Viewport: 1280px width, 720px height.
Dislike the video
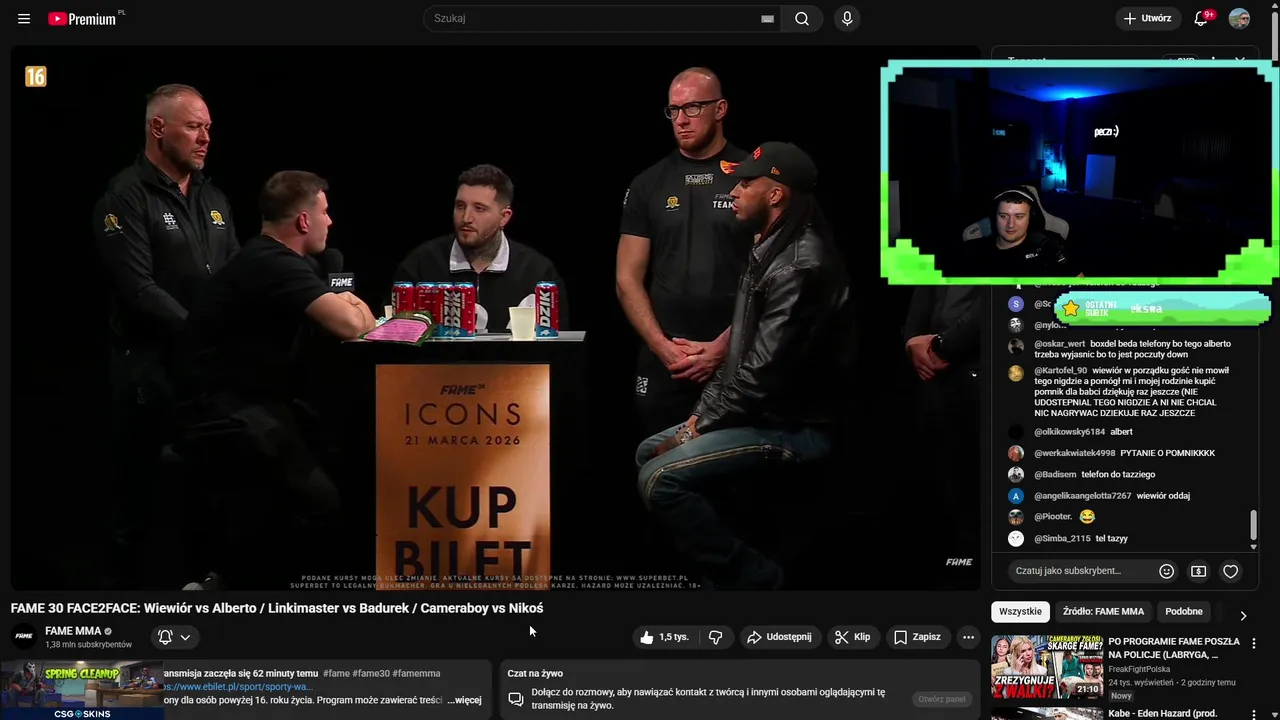click(x=715, y=637)
